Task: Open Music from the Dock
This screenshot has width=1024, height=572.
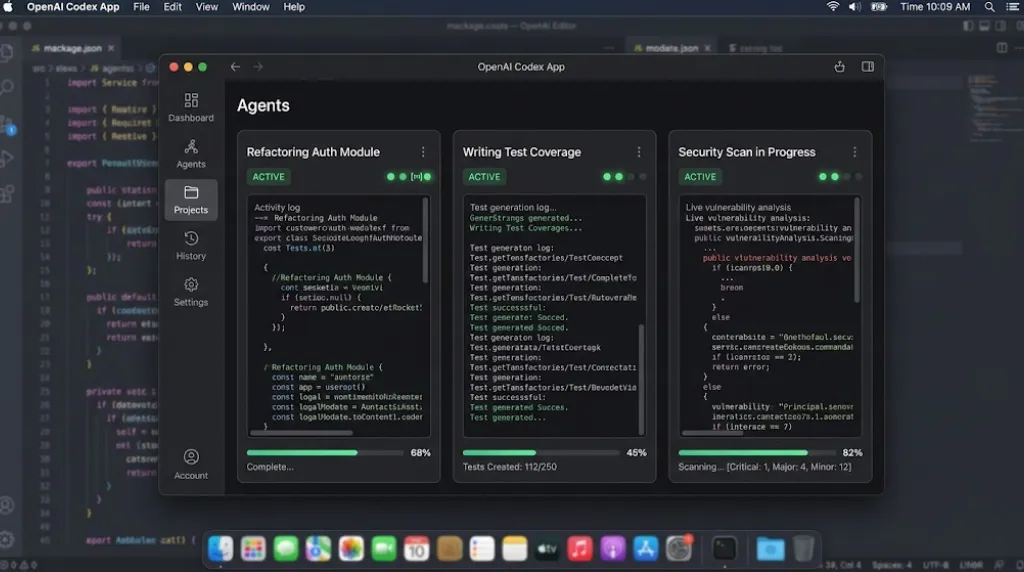Action: pyautogui.click(x=579, y=548)
